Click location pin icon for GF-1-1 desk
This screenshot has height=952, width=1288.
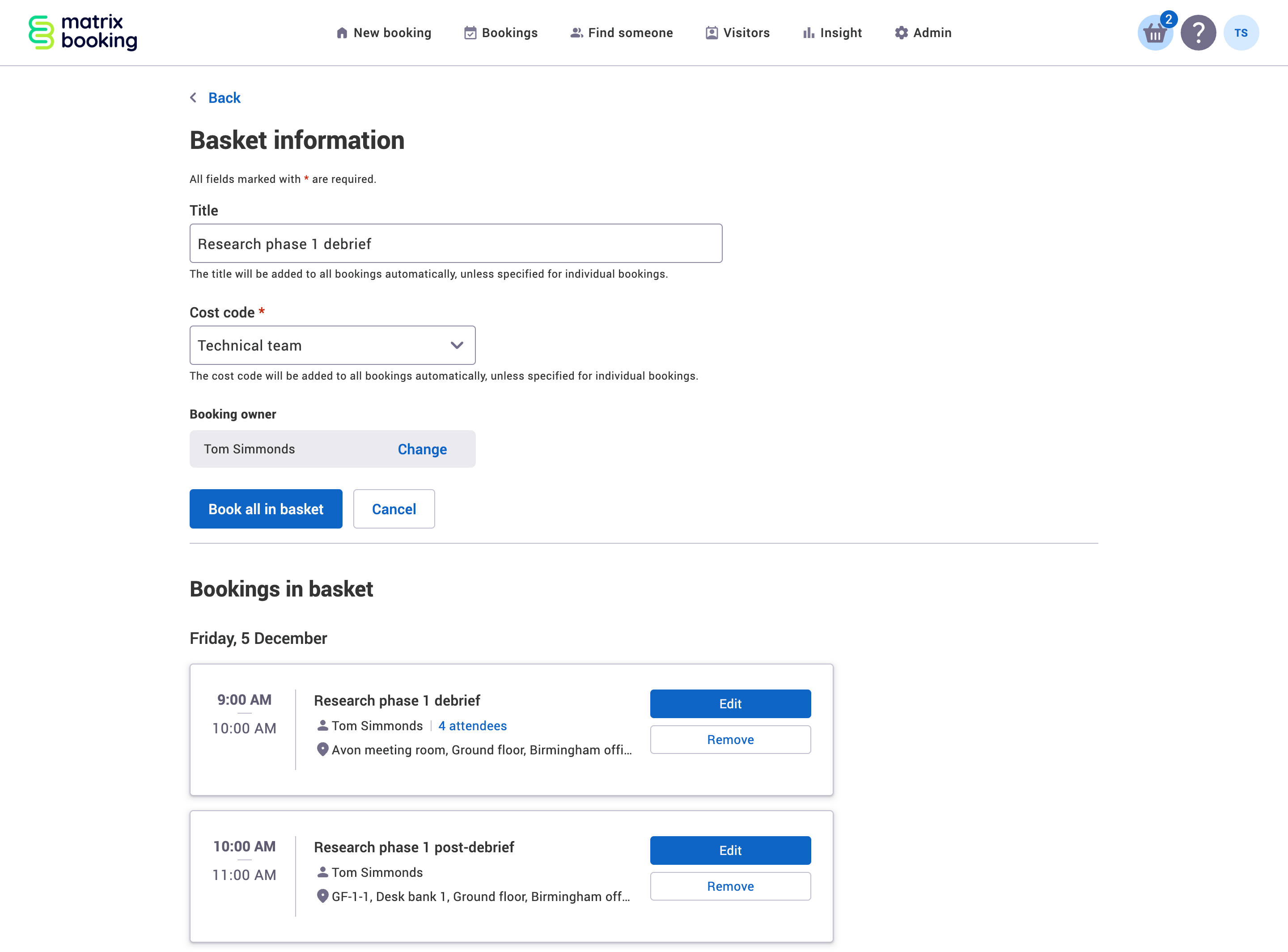[x=323, y=896]
